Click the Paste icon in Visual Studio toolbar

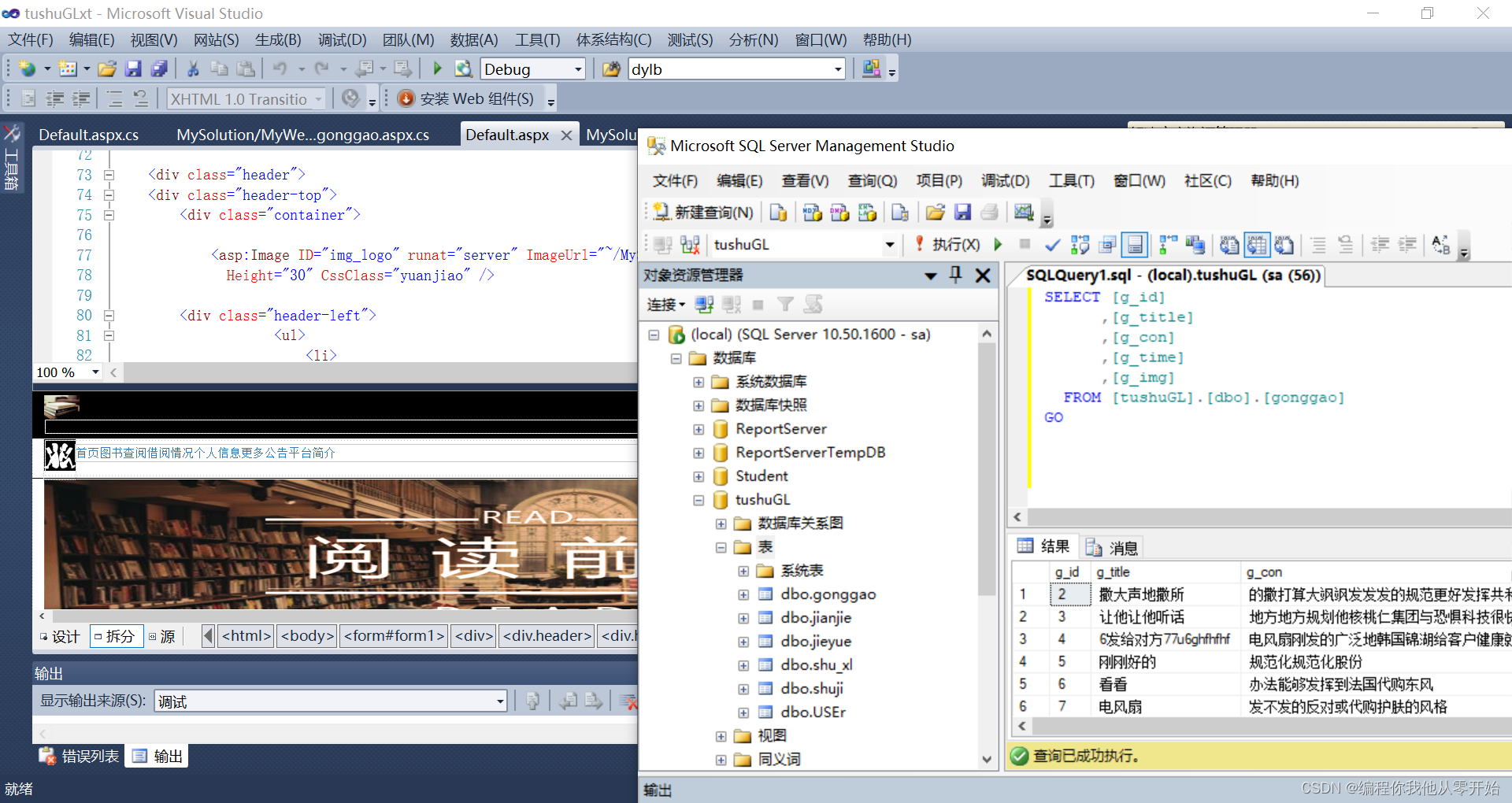246,69
